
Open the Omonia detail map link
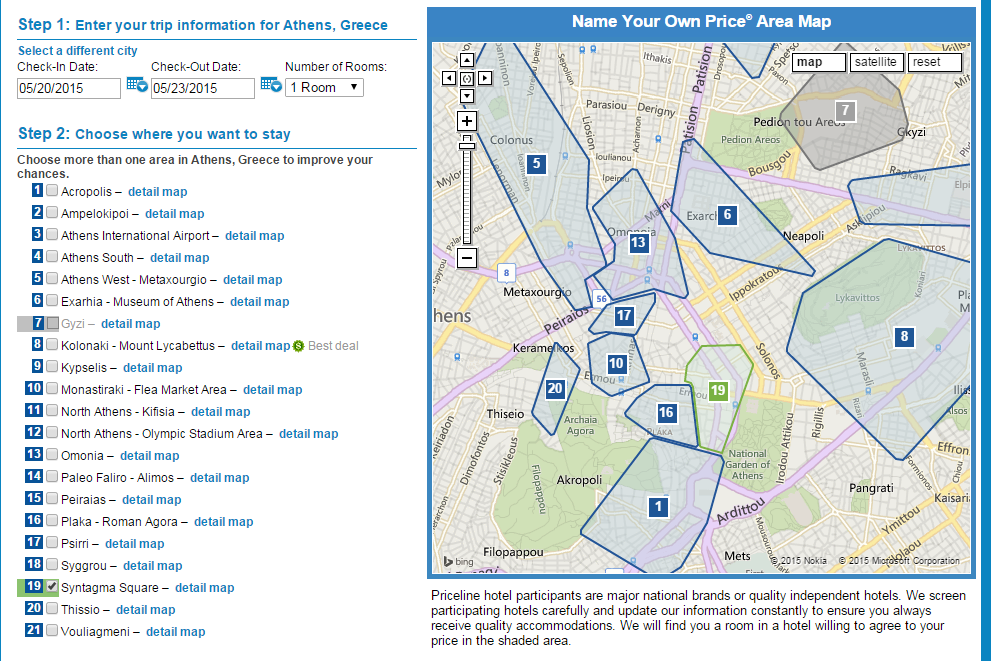(x=150, y=456)
